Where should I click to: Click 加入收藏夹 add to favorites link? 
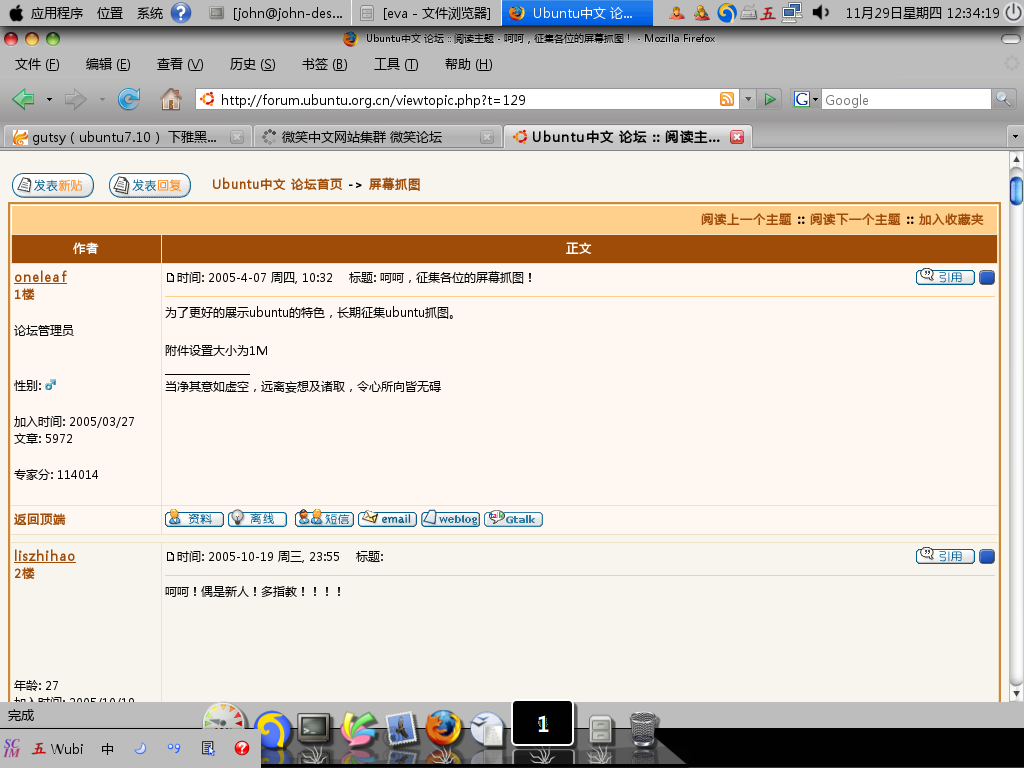(951, 219)
